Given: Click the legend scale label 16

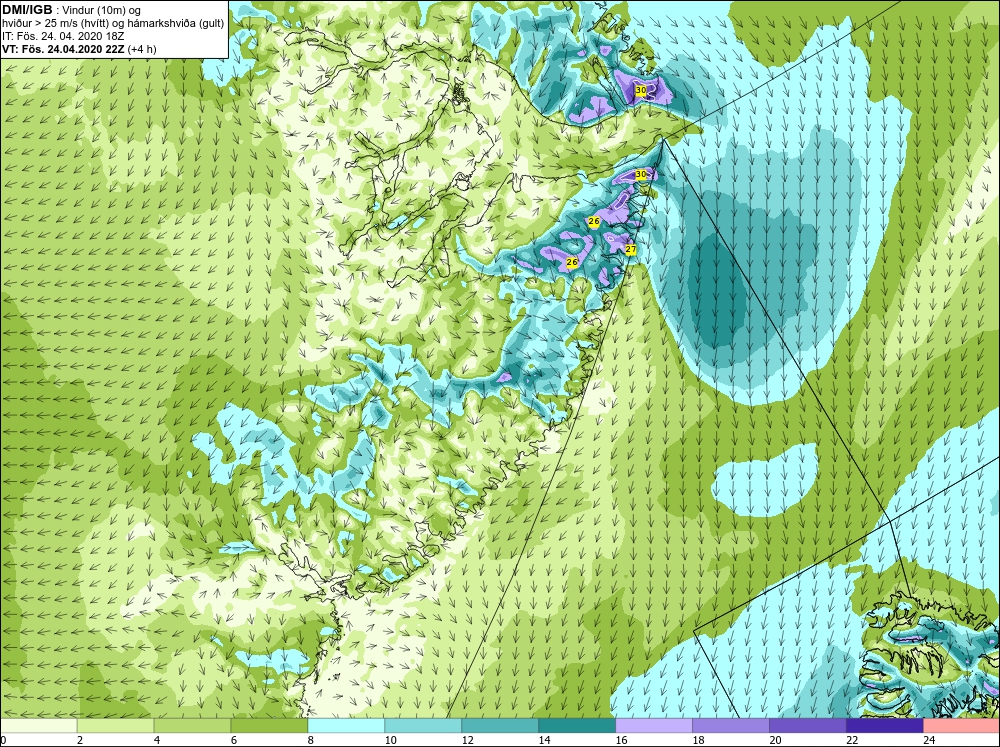Looking at the screenshot, I should click(x=621, y=740).
